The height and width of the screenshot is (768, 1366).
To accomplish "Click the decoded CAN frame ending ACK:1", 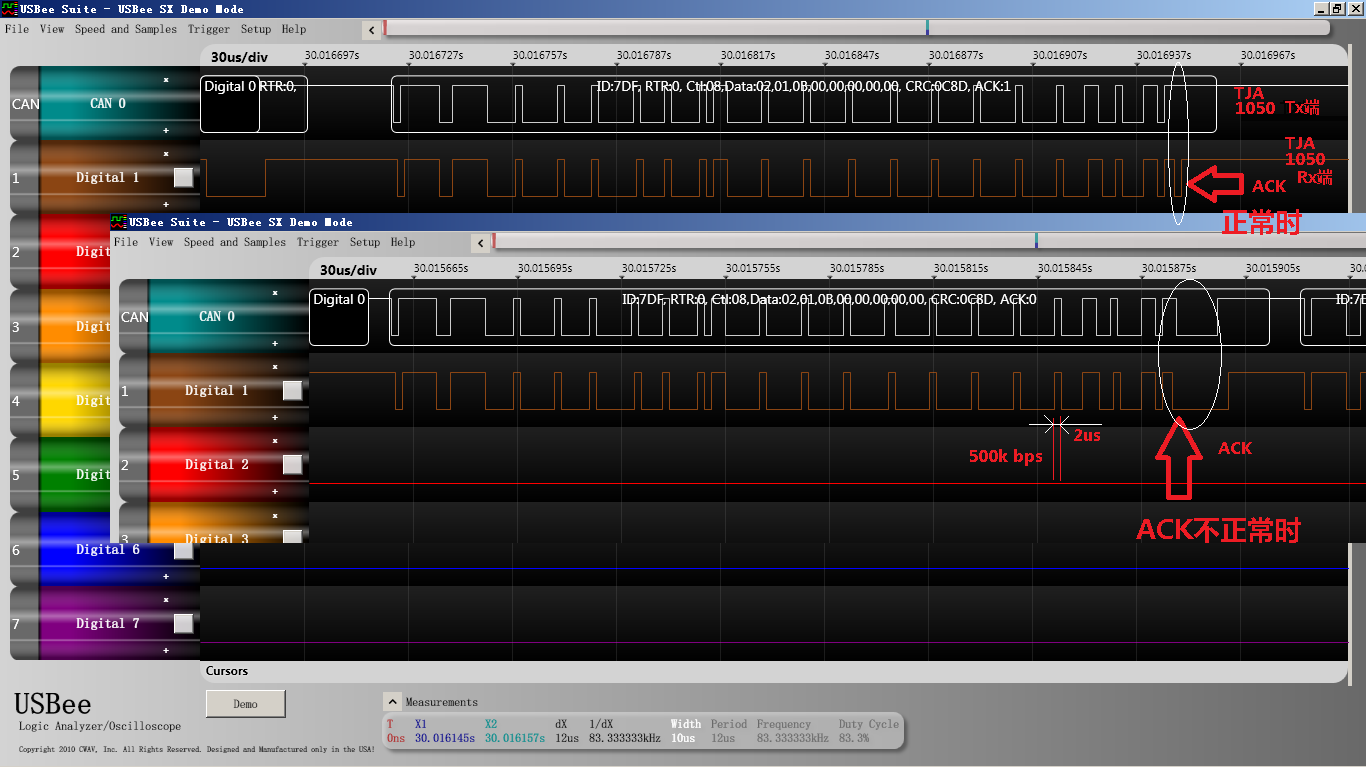I will 804,104.
